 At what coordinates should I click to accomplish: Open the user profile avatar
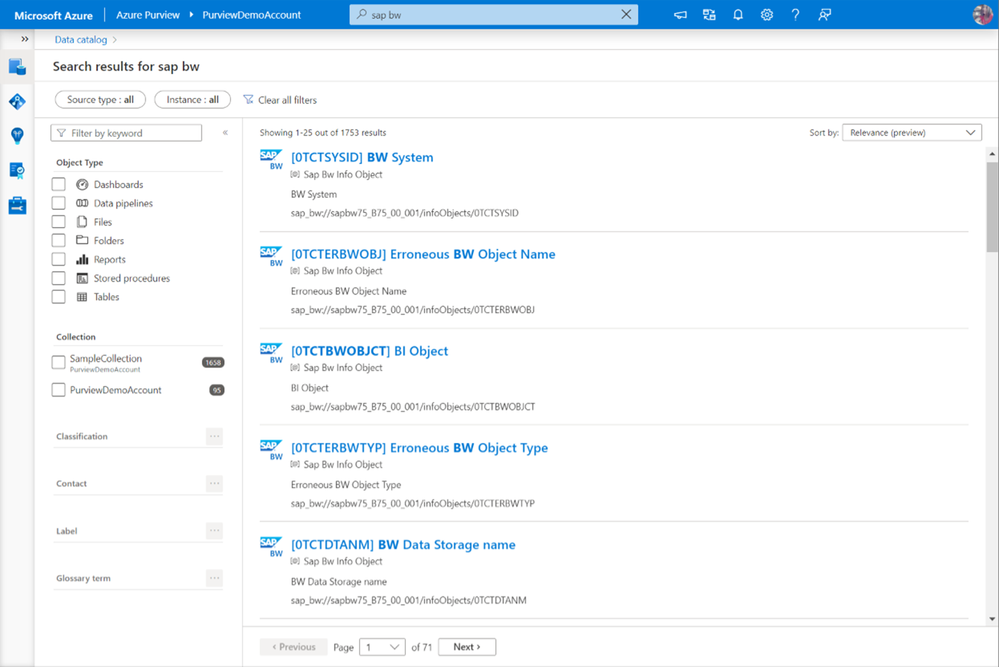pos(982,15)
